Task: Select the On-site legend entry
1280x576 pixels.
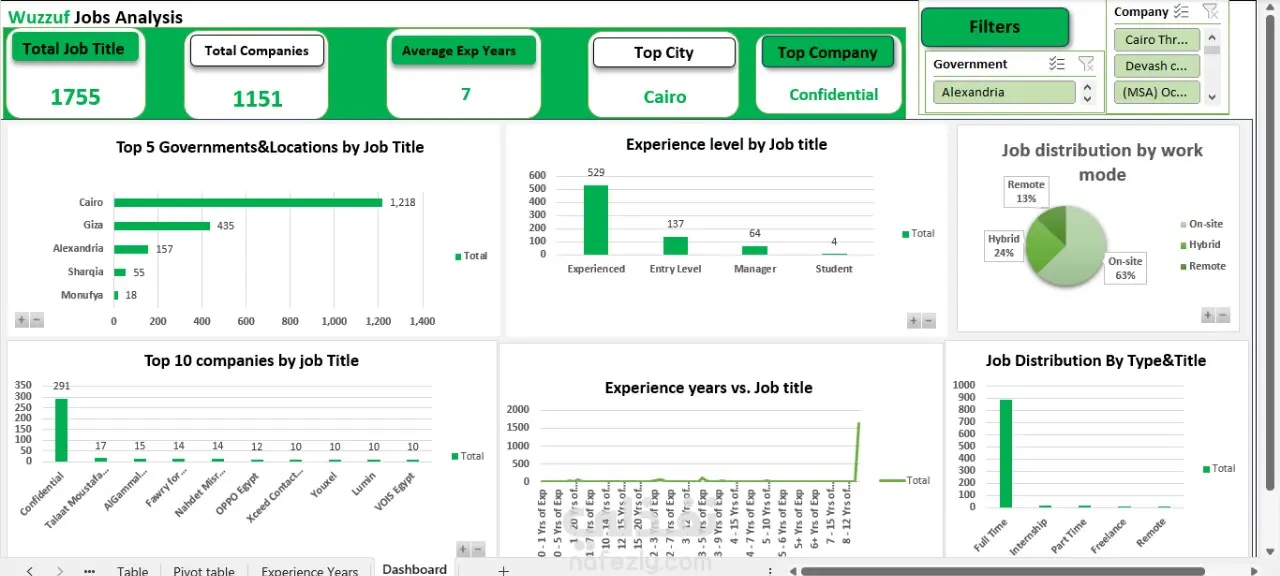Action: click(1200, 224)
